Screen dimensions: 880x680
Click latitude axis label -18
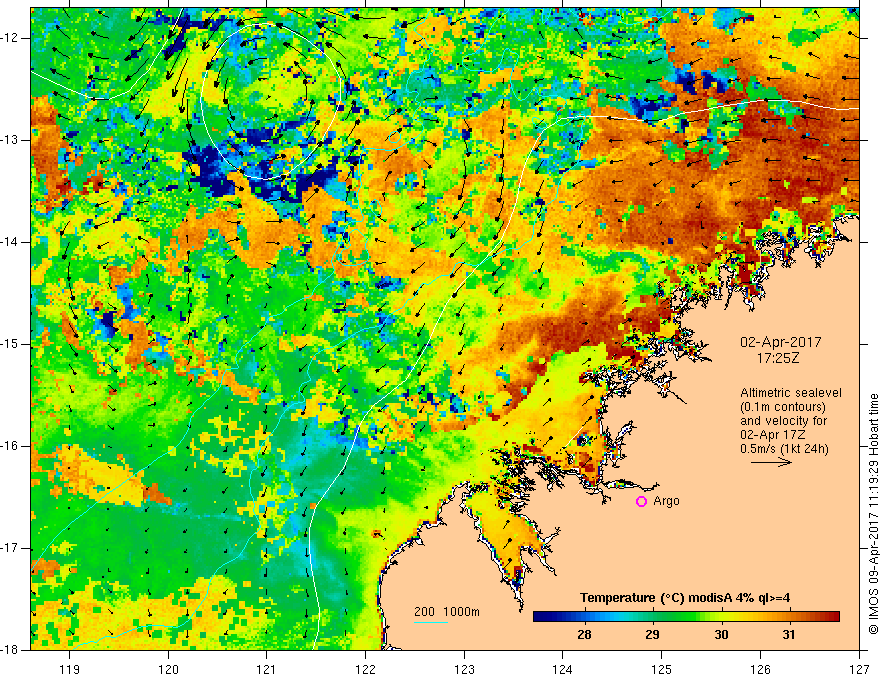[x=11, y=650]
